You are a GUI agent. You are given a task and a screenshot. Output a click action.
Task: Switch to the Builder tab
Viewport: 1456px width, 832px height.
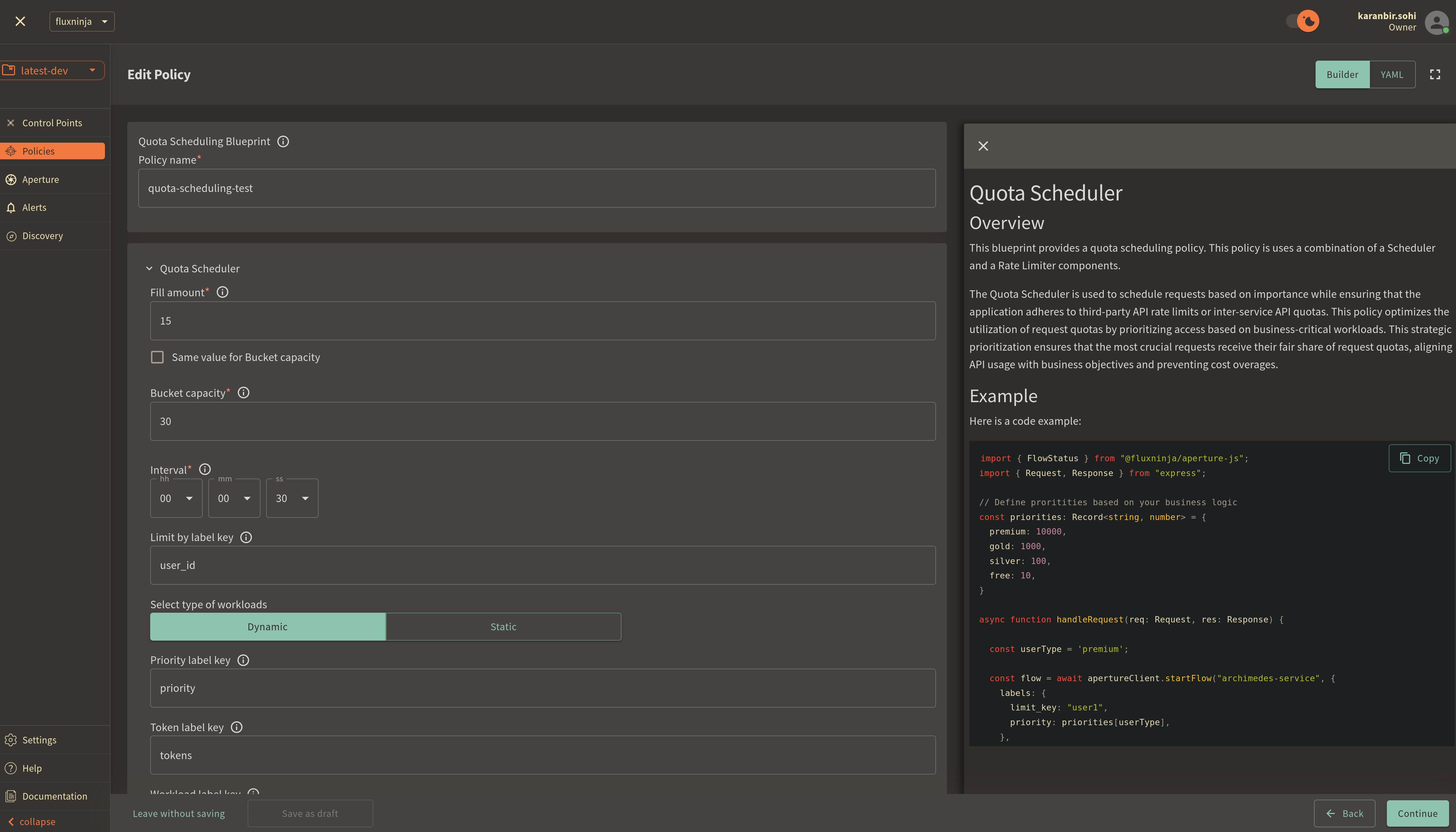(1342, 74)
